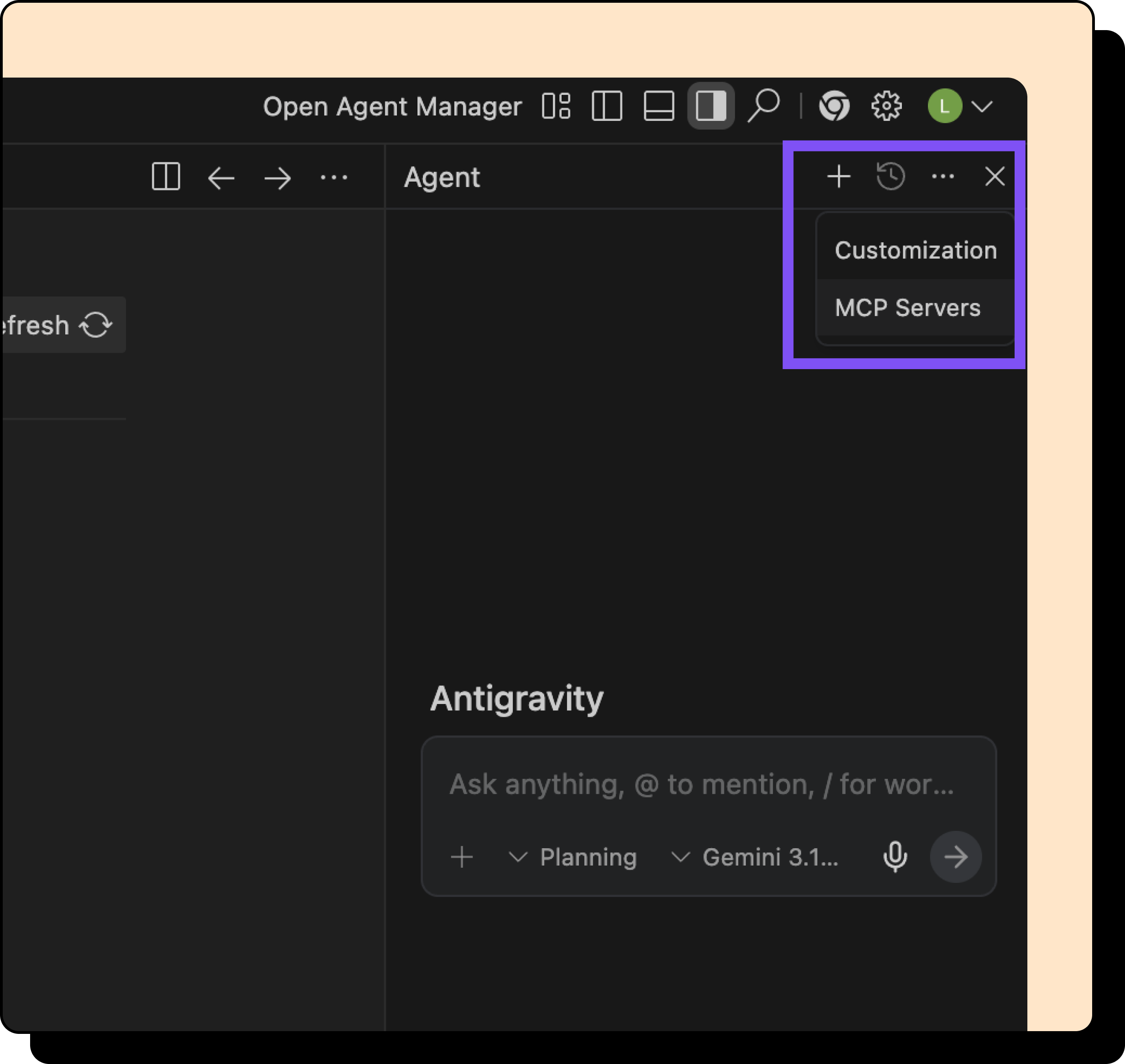This screenshot has height=1064, width=1125.
Task: Navigate back with left arrow
Action: [x=221, y=178]
